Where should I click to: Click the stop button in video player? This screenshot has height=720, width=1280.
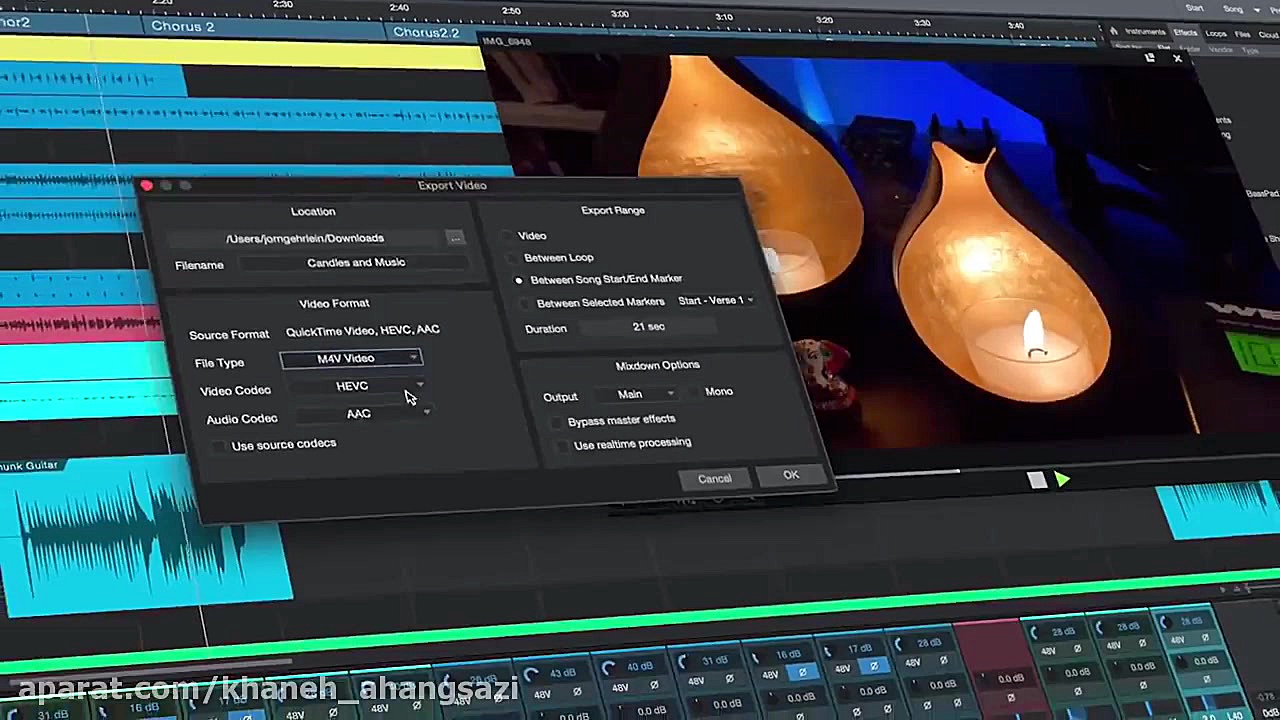(1037, 481)
